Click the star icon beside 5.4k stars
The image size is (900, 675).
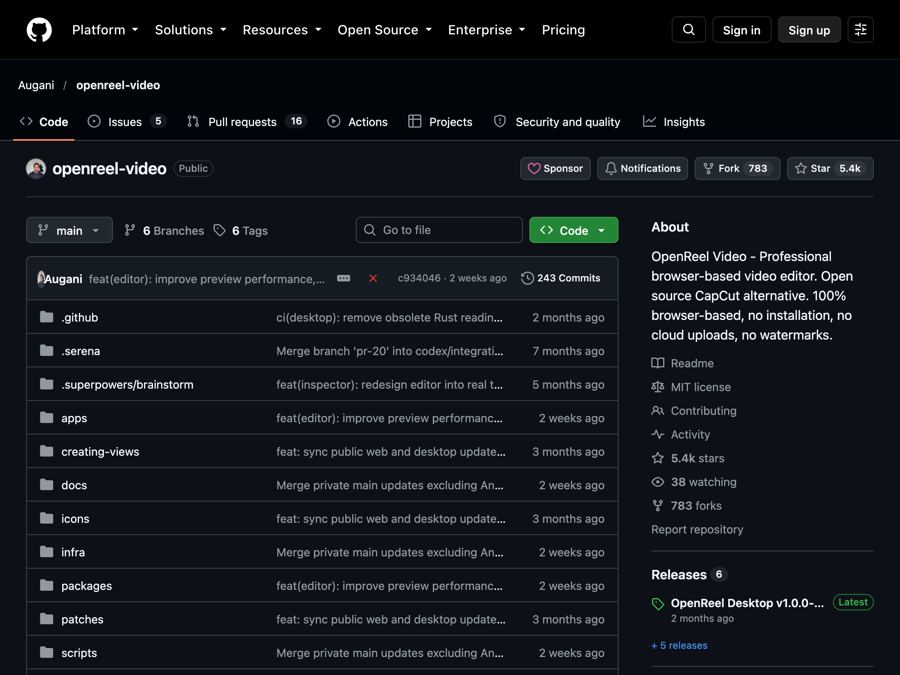tap(658, 458)
